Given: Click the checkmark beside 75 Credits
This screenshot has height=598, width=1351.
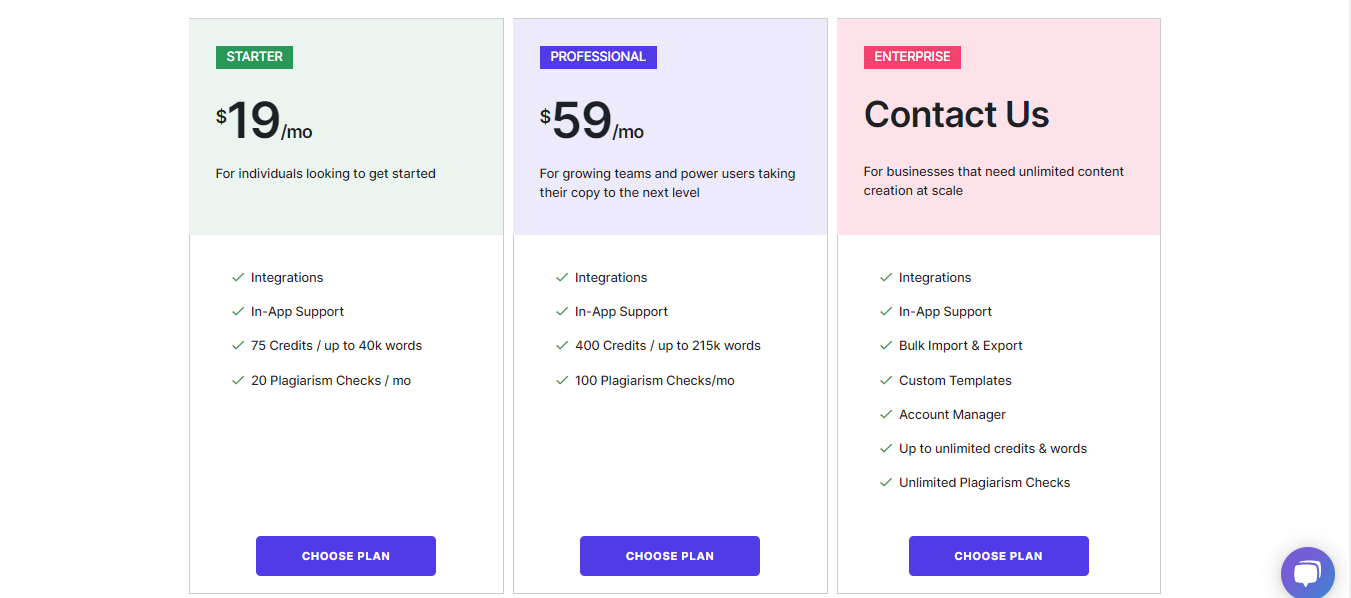Looking at the screenshot, I should pyautogui.click(x=238, y=345).
